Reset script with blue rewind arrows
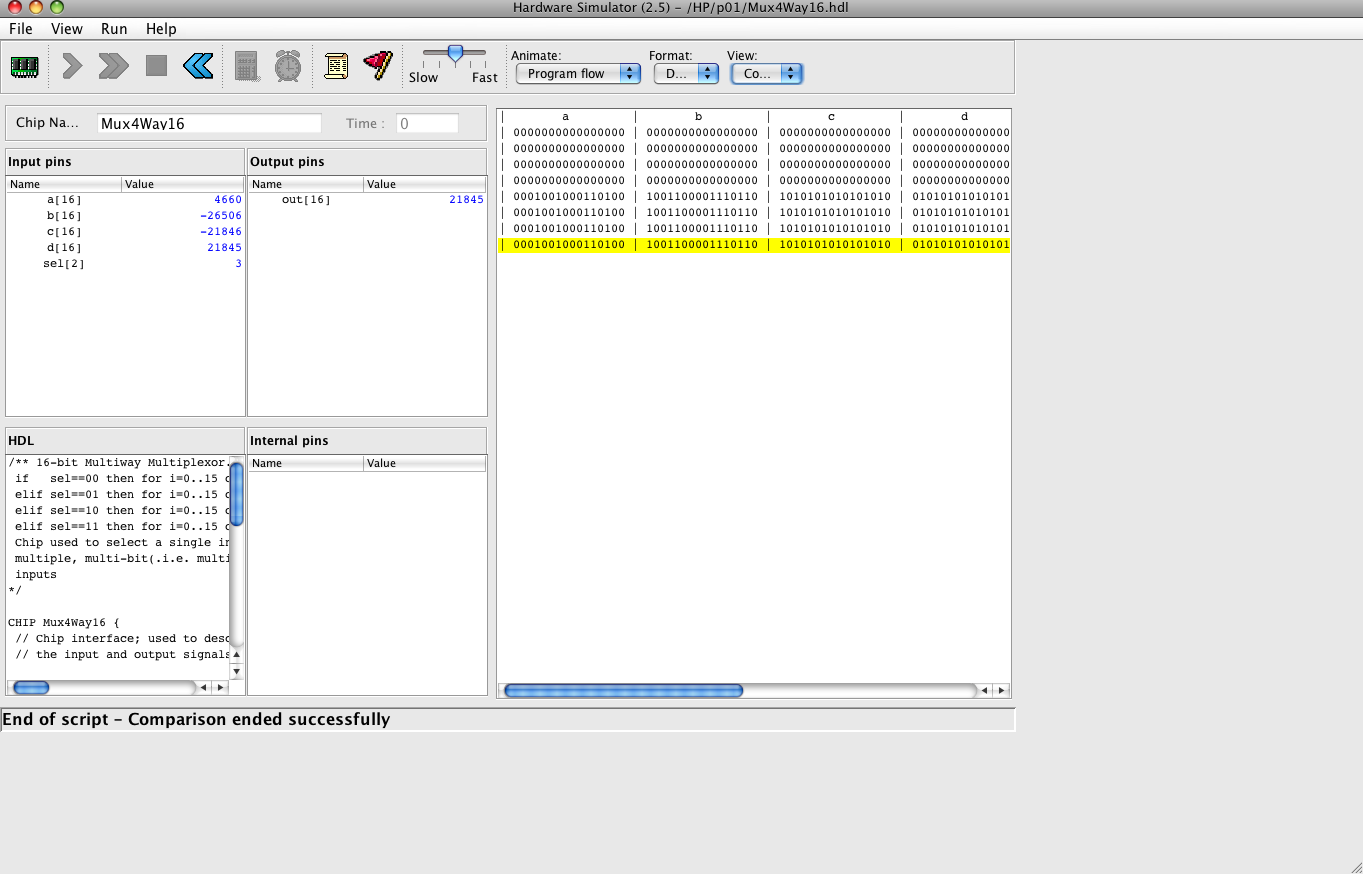This screenshot has width=1363, height=874. [x=198, y=67]
